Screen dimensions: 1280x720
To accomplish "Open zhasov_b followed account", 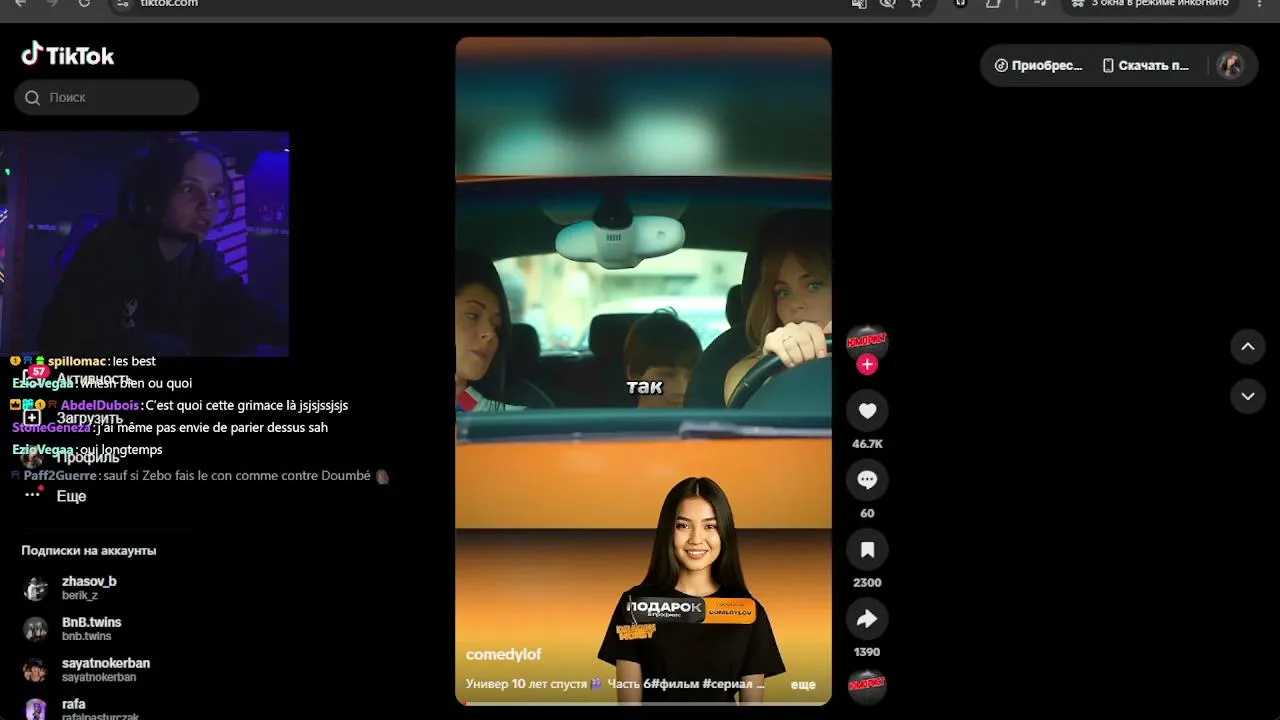I will 89,588.
